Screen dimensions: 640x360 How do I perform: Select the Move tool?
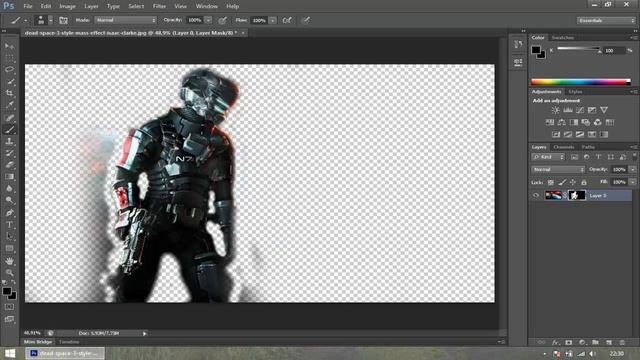[9, 46]
